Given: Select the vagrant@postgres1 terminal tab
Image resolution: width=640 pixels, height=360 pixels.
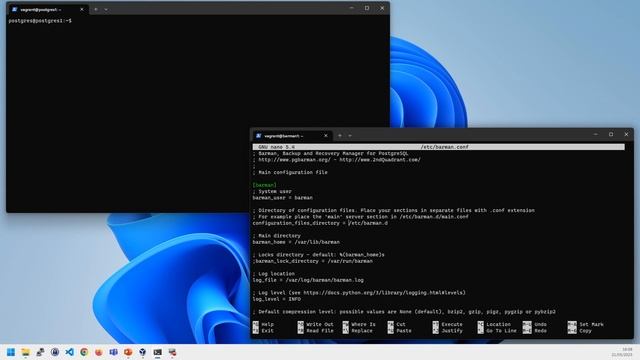Looking at the screenshot, I should coord(48,9).
